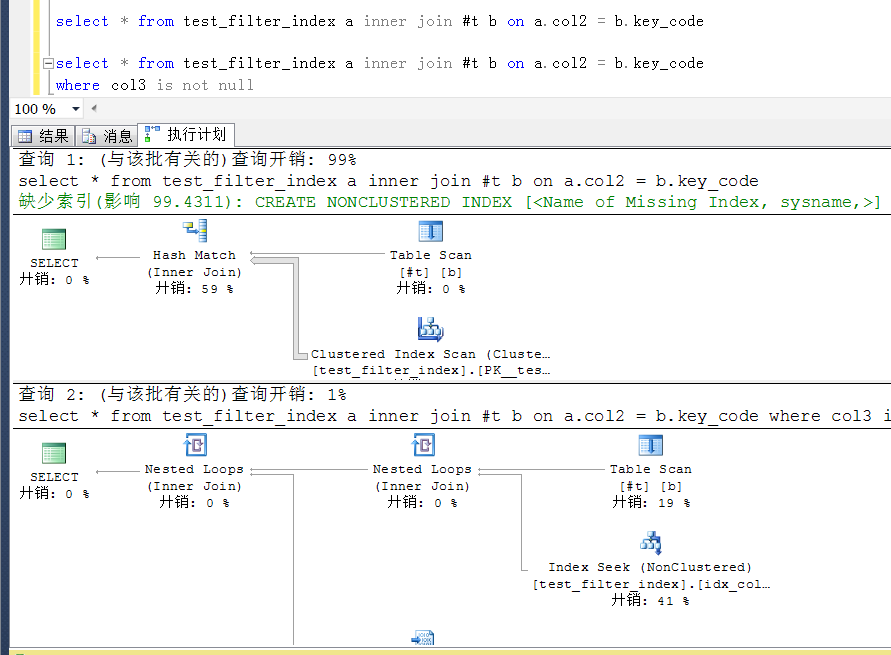The image size is (891, 655).
Task: Click the Index Seek (NonClustered) operator icon
Action: point(650,543)
